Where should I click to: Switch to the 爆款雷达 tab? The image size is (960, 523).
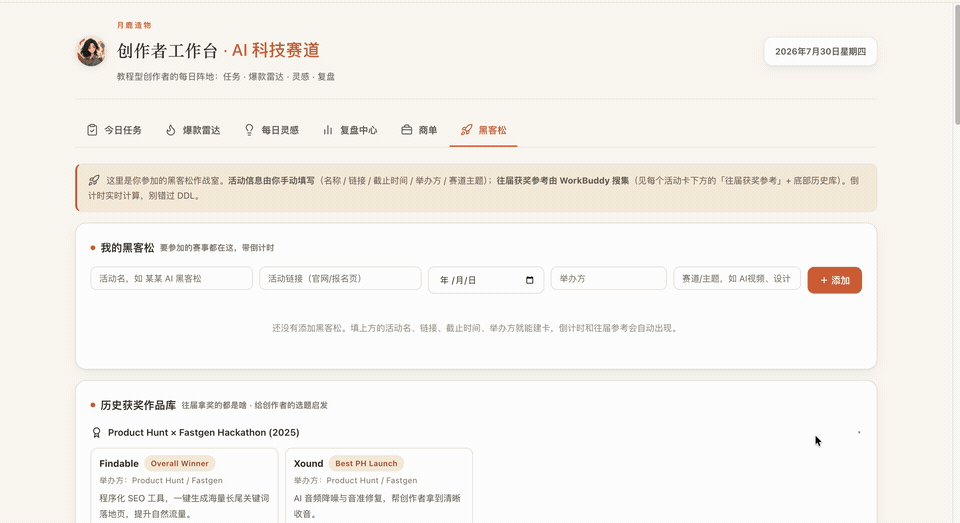click(x=193, y=130)
